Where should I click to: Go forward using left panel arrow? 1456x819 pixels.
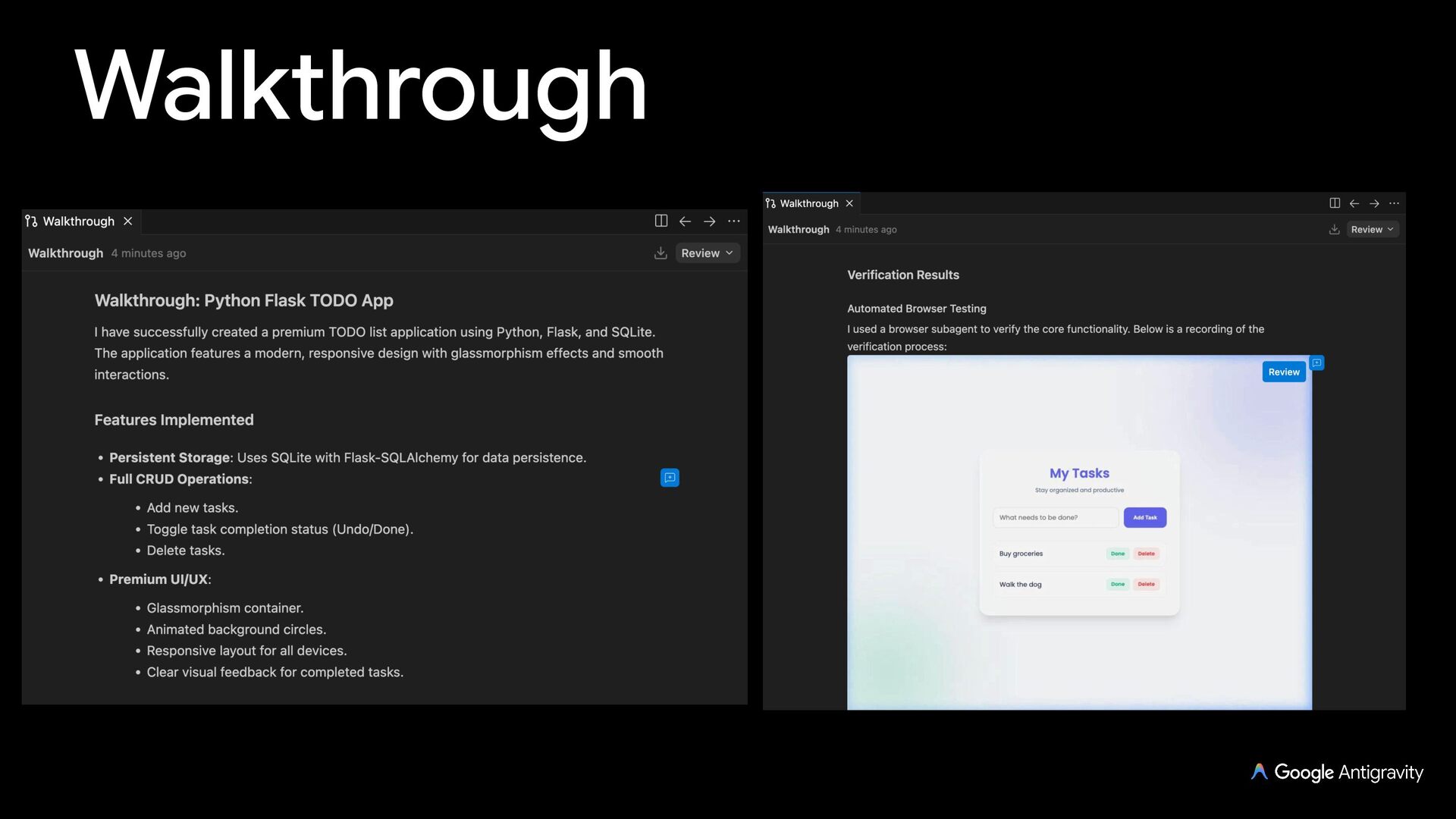click(x=709, y=221)
